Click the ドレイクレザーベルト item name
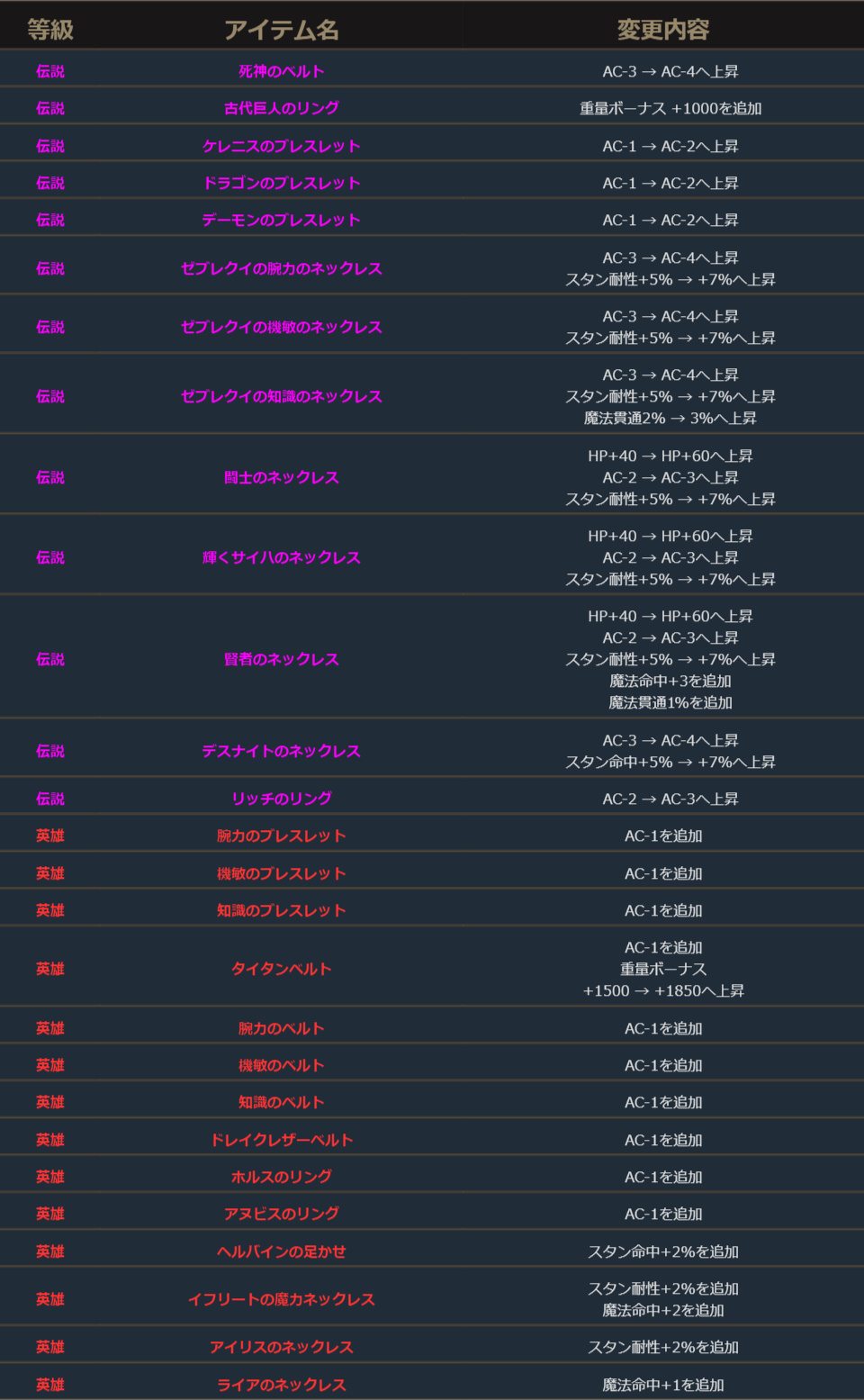The height and width of the screenshot is (1400, 864). (281, 1140)
